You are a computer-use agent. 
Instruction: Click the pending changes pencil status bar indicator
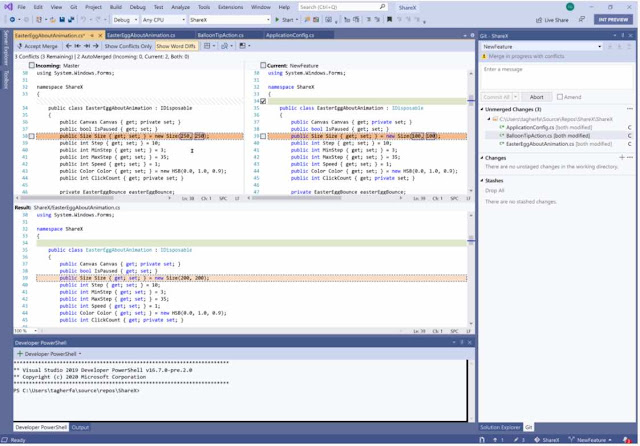[x=519, y=440]
